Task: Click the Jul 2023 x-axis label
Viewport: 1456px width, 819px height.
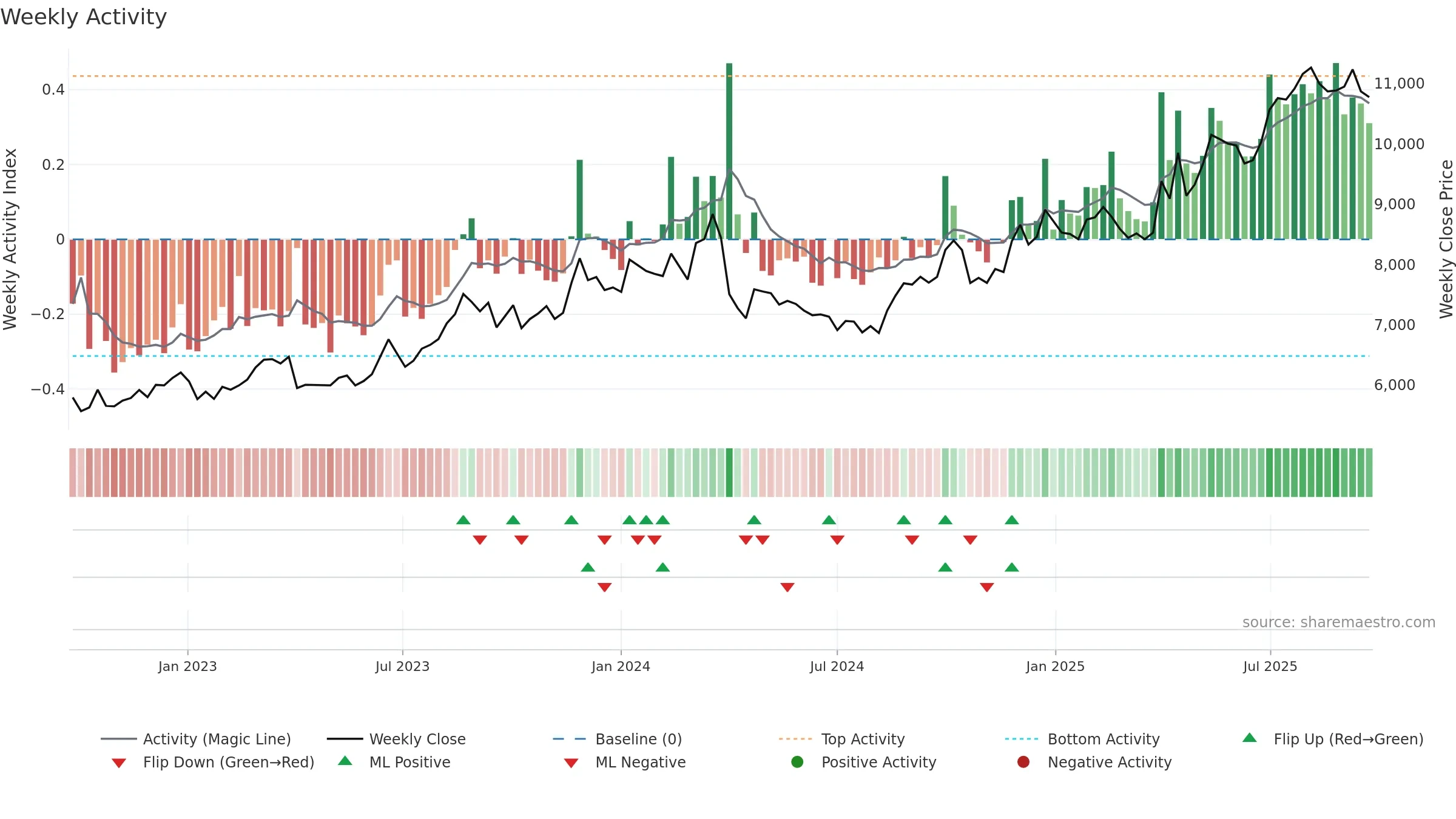Action: coord(402,667)
